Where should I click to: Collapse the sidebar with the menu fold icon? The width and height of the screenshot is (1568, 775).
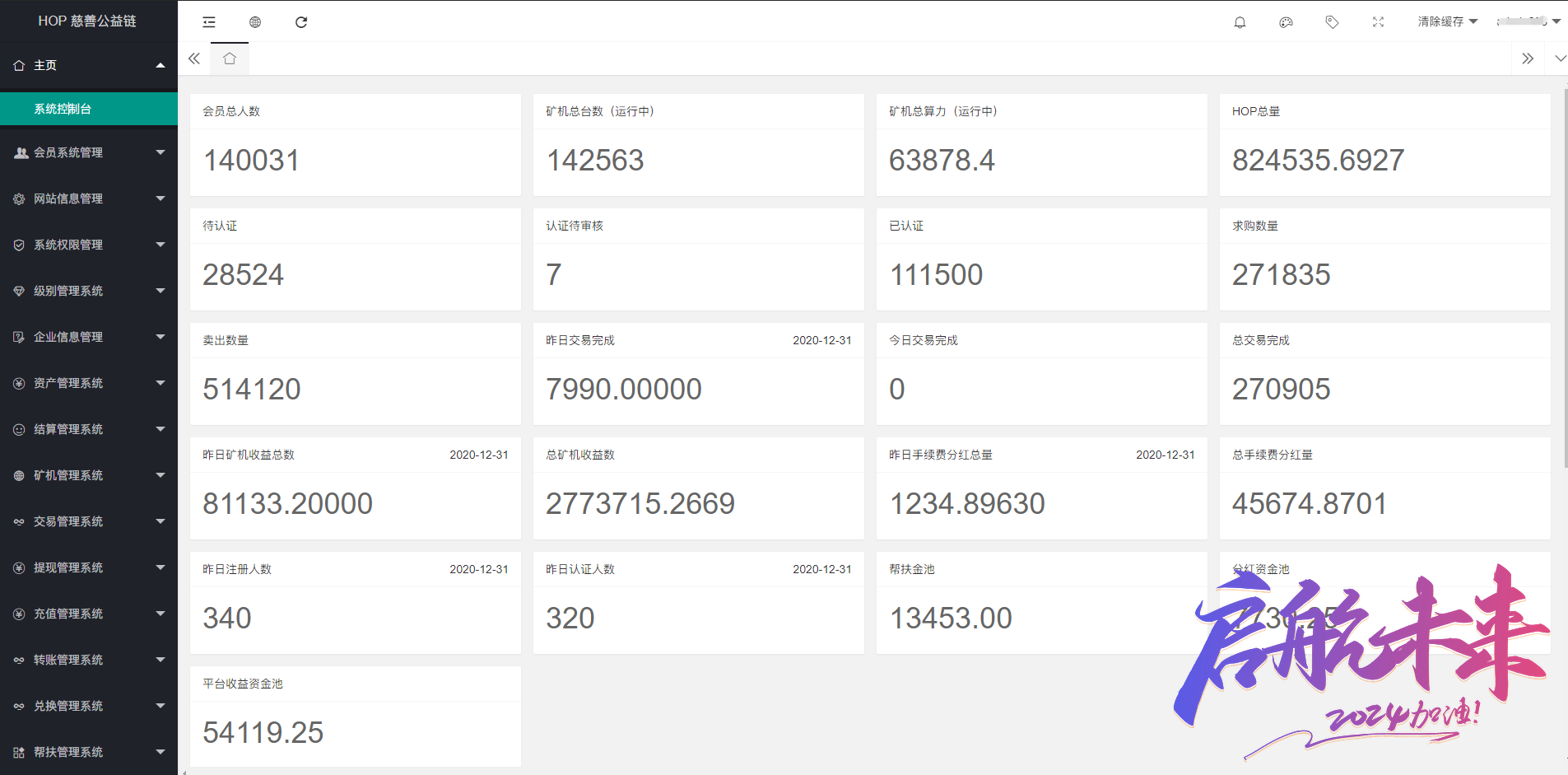pos(209,22)
